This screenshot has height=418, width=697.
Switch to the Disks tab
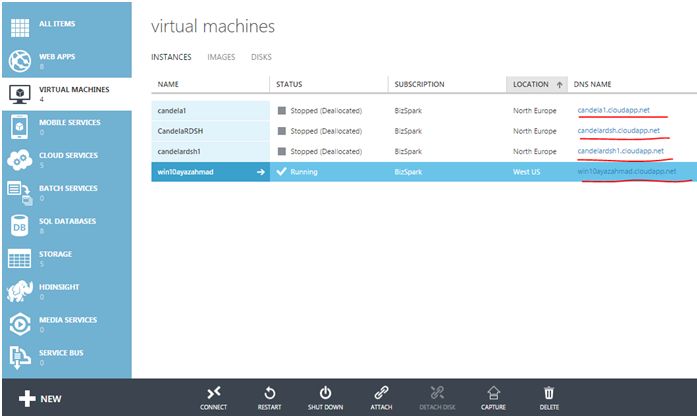[261, 57]
